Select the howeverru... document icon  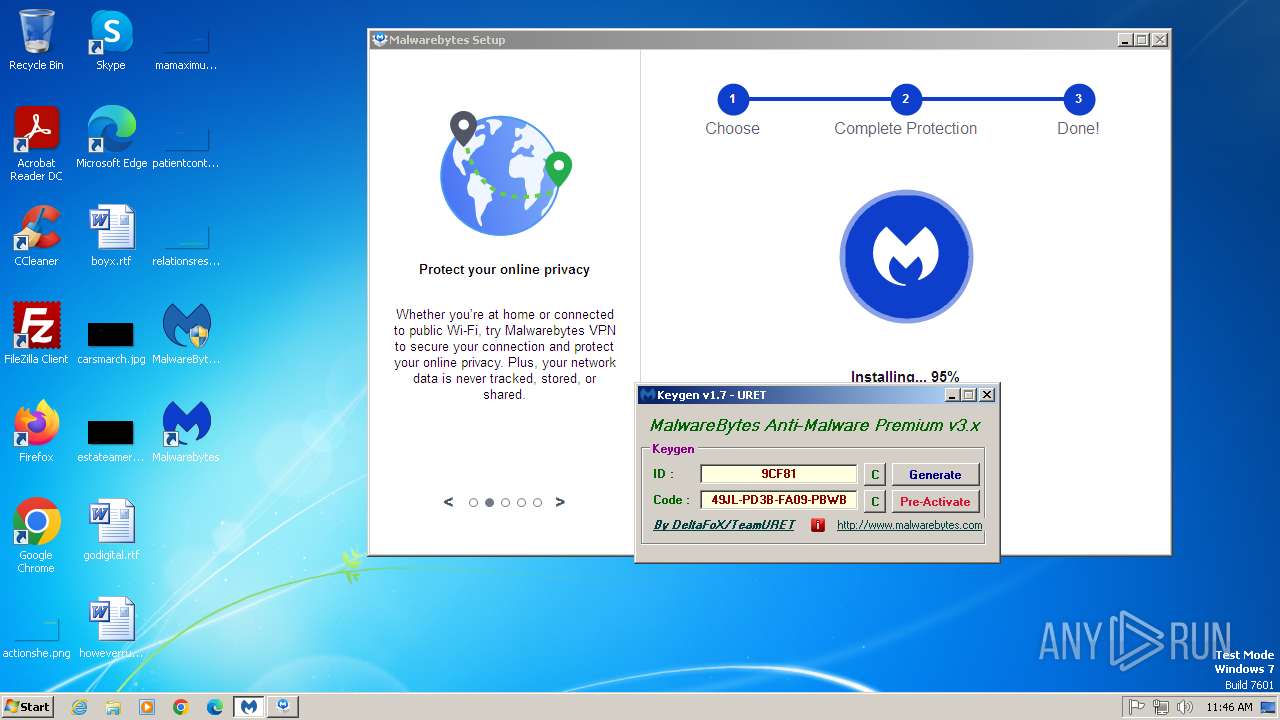click(111, 628)
